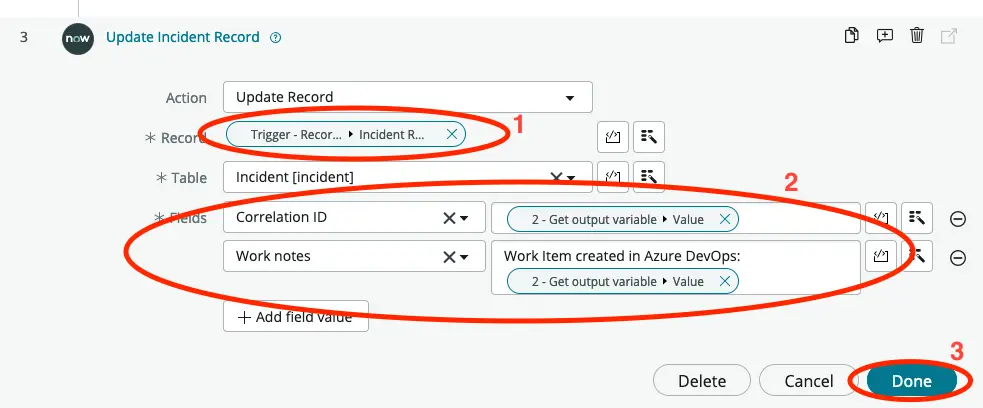Screen dimensions: 983x408
Task: Click the Delete button
Action: click(x=702, y=381)
